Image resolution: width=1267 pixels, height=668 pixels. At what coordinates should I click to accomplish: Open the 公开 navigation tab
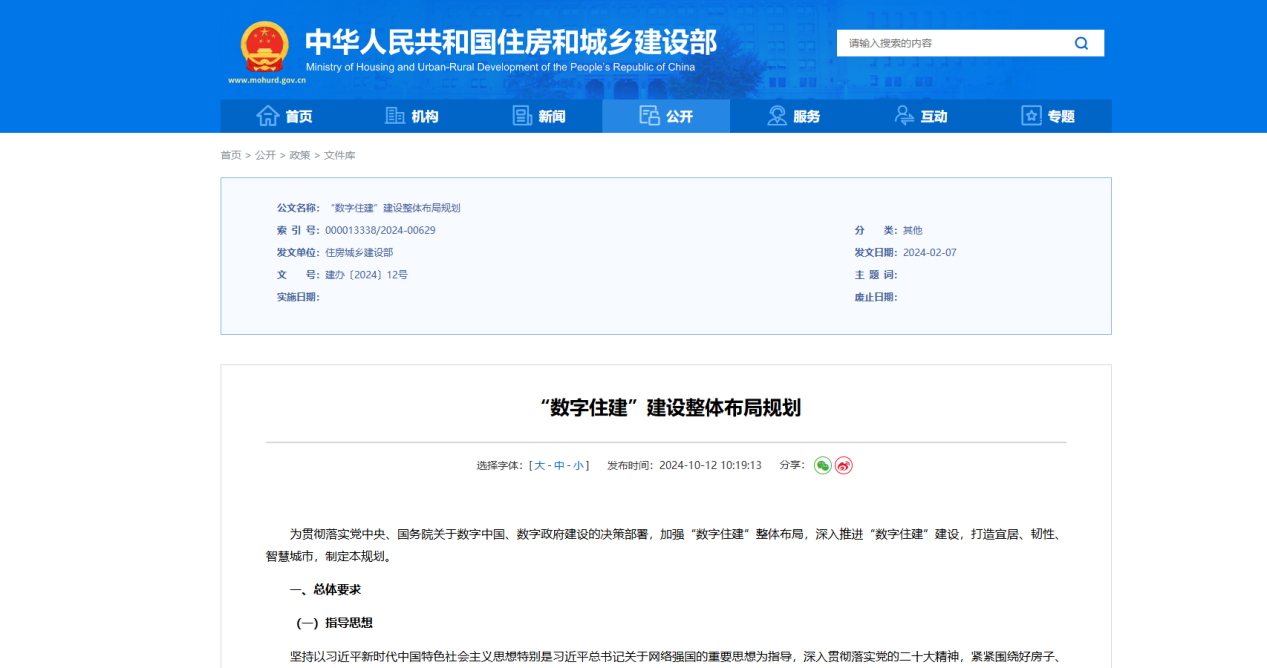coord(666,116)
